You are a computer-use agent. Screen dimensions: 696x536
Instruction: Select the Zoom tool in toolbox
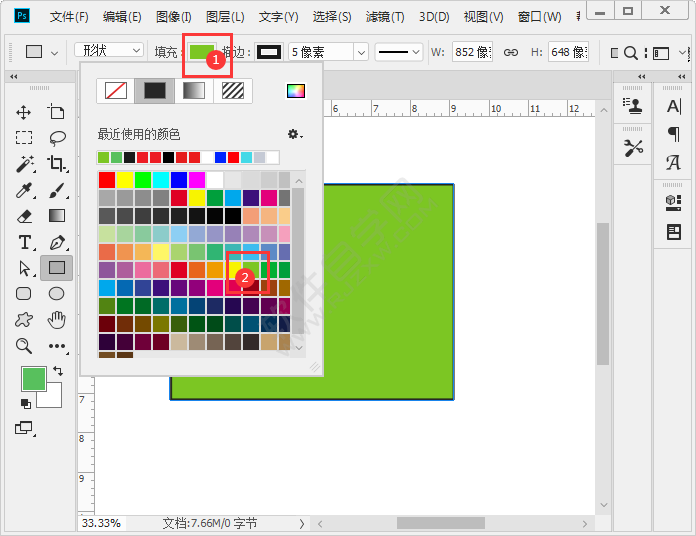pyautogui.click(x=24, y=346)
